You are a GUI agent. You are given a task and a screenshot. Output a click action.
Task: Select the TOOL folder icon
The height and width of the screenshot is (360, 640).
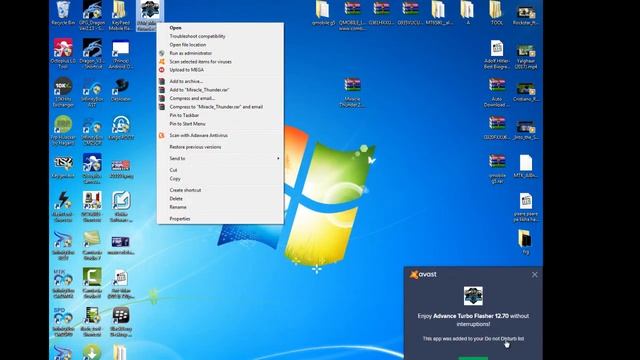497,13
